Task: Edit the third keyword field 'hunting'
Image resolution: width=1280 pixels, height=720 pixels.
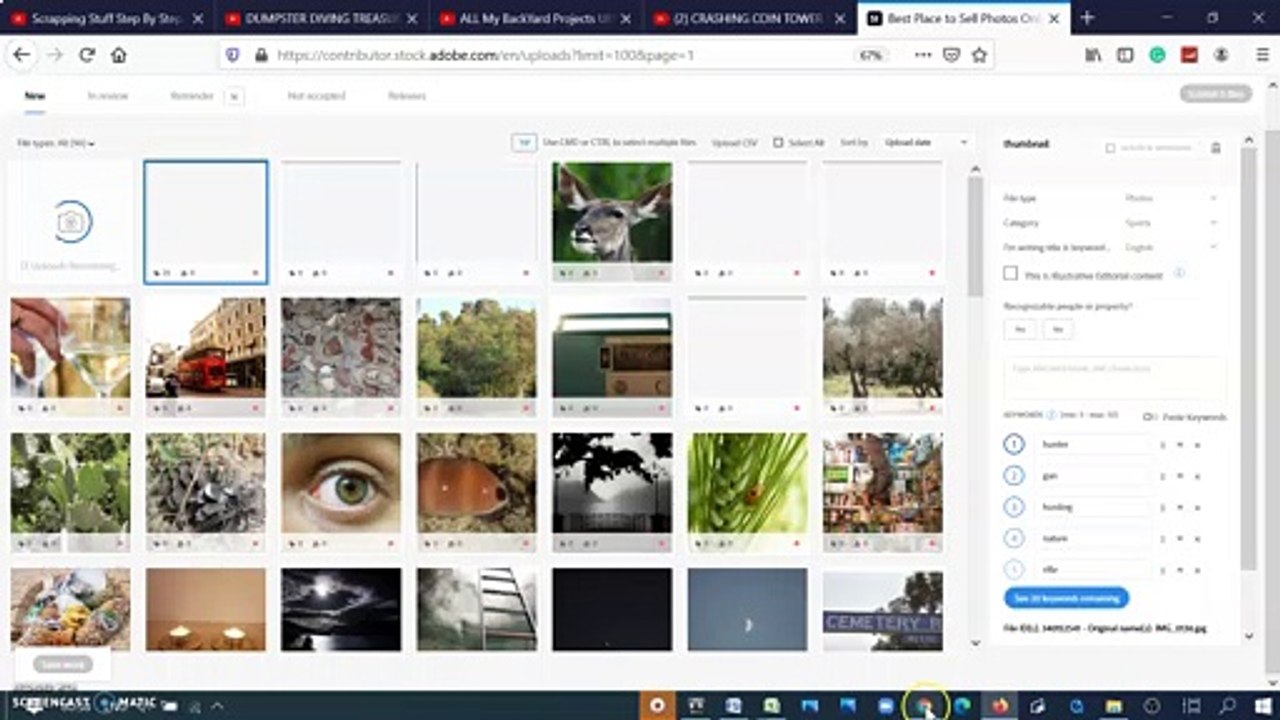Action: [1094, 507]
